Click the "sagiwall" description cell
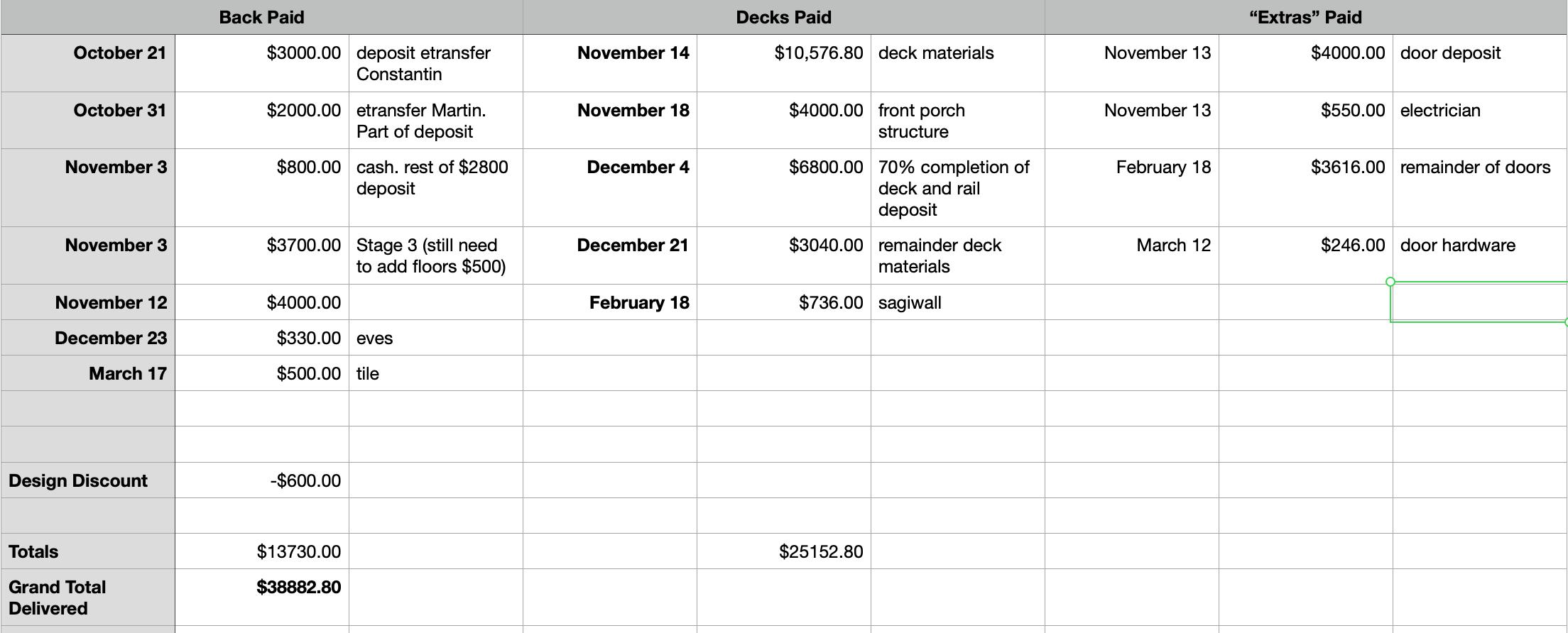The image size is (1568, 633). [910, 303]
